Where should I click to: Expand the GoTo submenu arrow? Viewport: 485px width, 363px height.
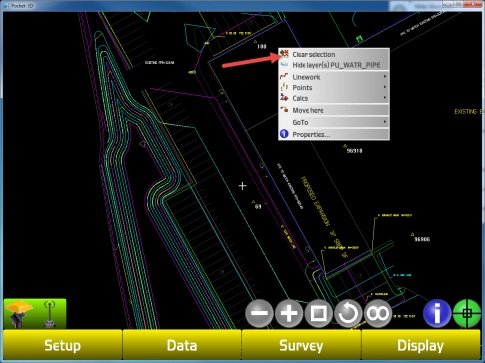(x=385, y=122)
